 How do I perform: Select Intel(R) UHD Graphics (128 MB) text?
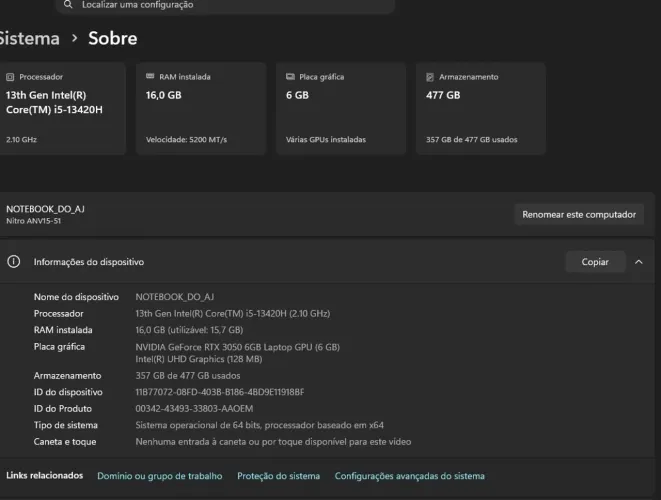199,359
